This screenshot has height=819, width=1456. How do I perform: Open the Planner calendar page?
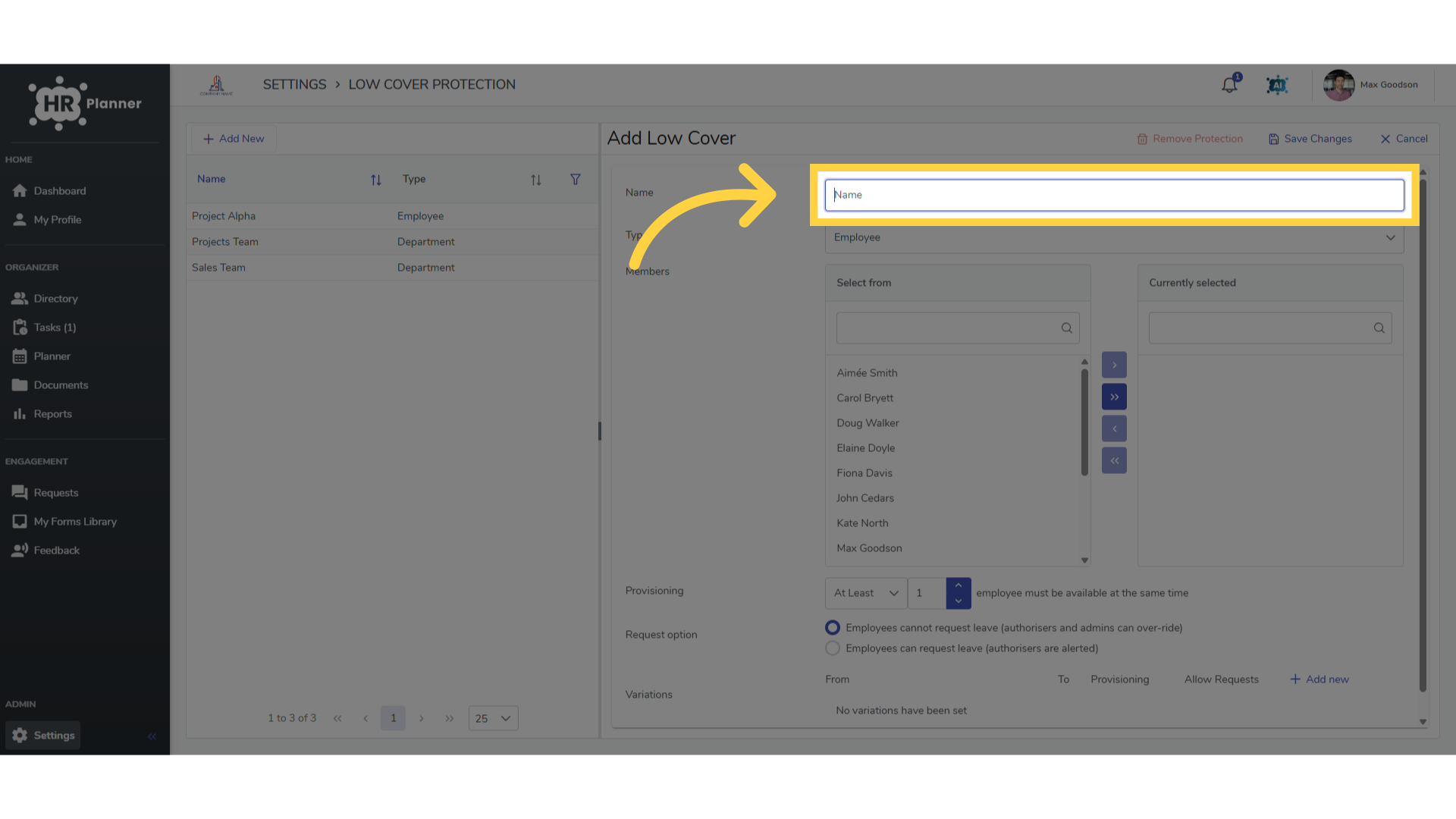click(x=42, y=356)
